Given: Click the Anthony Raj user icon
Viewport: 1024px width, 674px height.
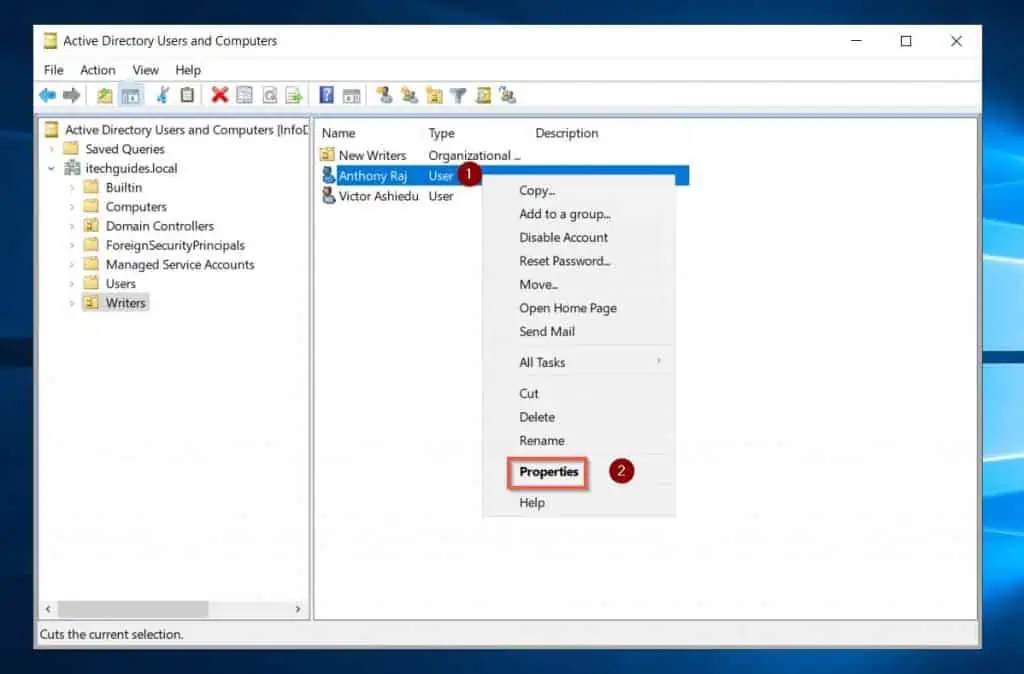Looking at the screenshot, I should tap(328, 175).
